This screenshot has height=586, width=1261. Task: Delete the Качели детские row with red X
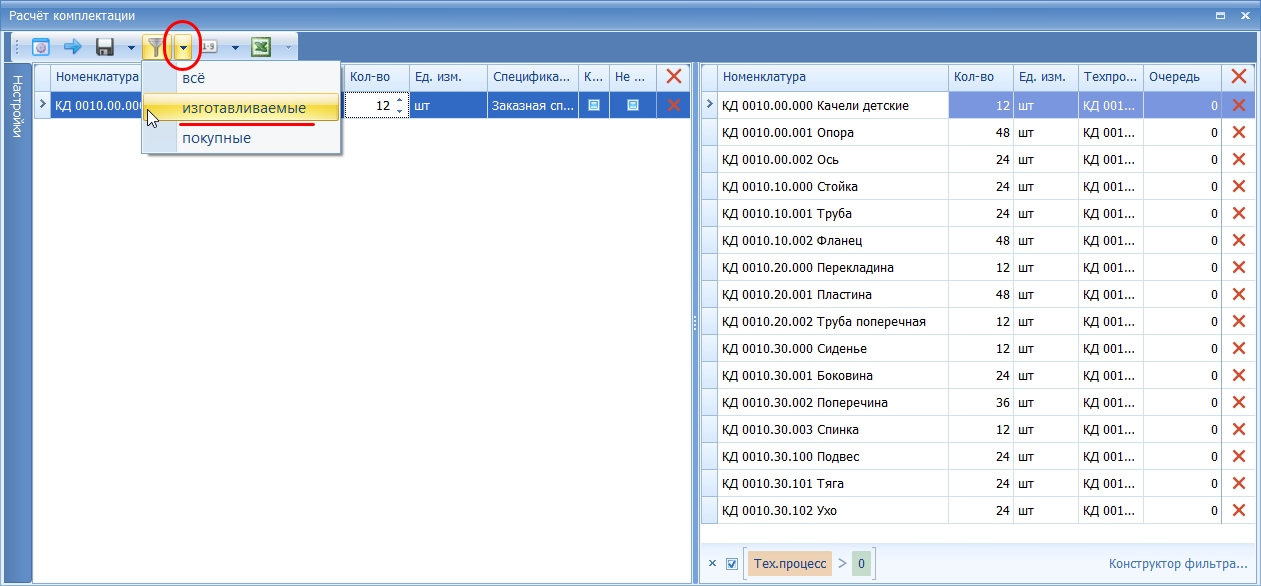point(1238,105)
